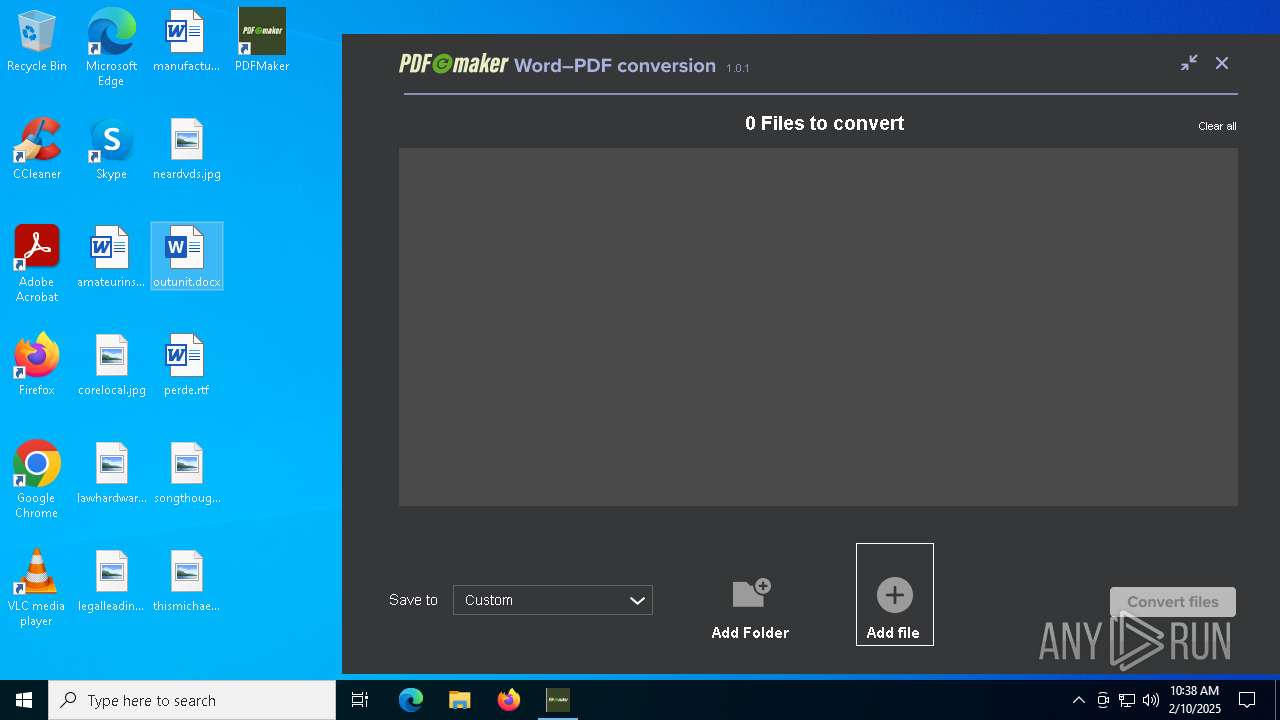The width and height of the screenshot is (1280, 720).
Task: Select the VLC media player icon
Action: [37, 588]
